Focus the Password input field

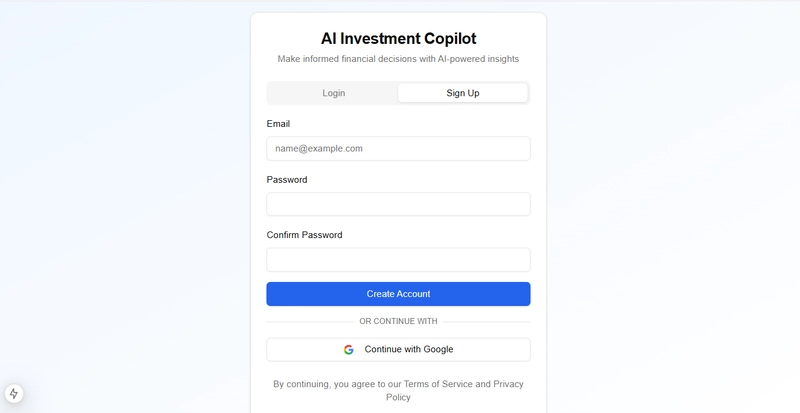[398, 204]
